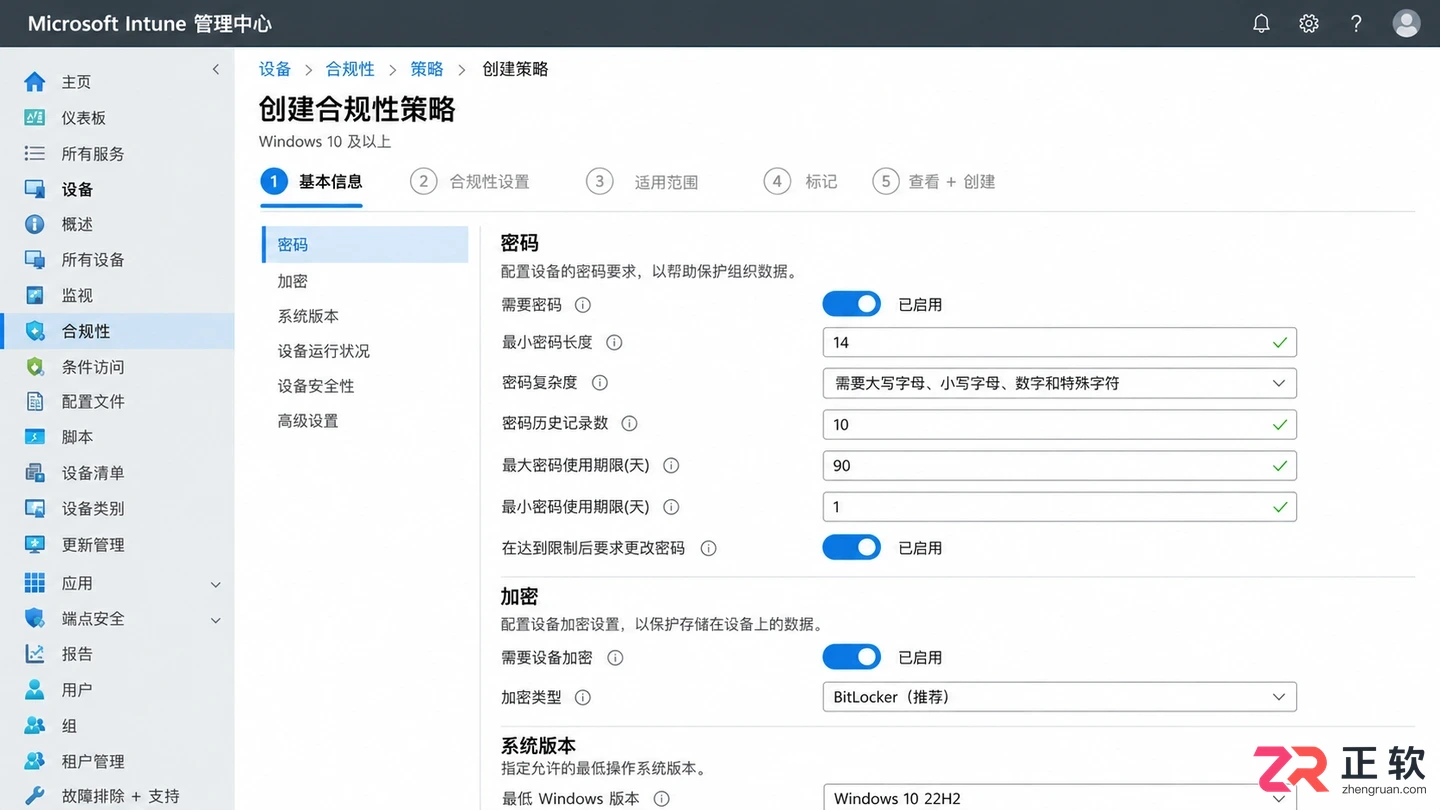Click 设备 breadcrumb link

tap(275, 69)
